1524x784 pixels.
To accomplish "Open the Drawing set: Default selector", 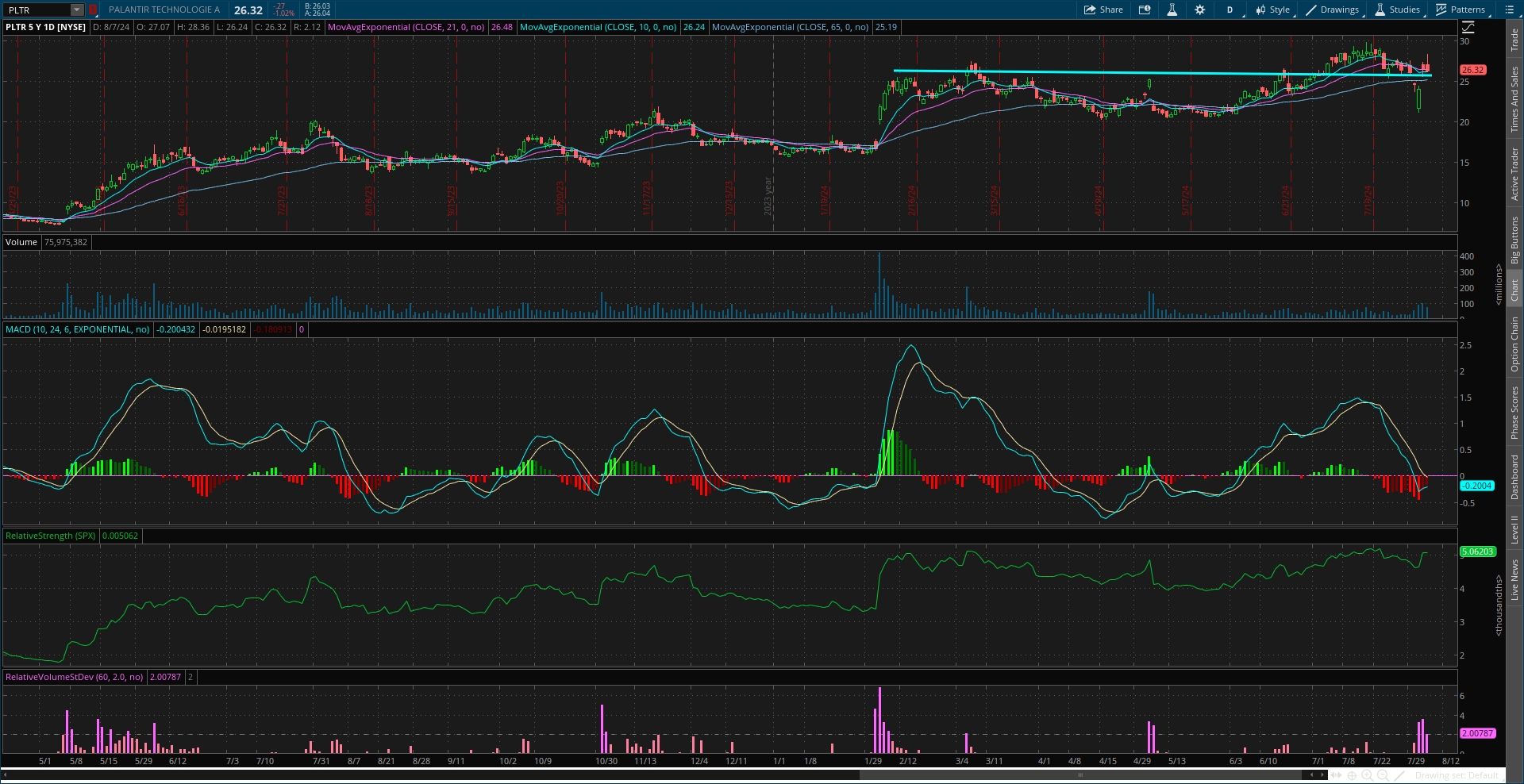I will coord(1457,775).
